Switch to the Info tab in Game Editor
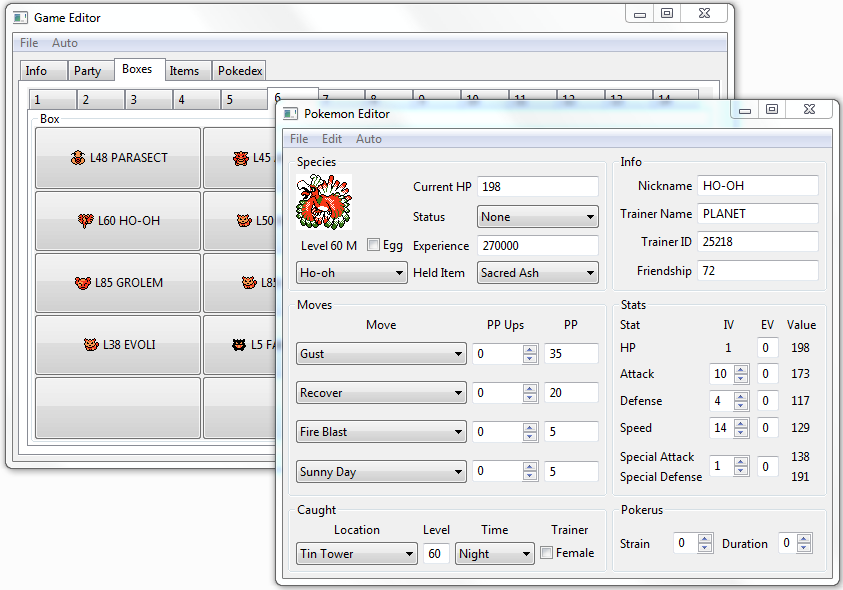 pyautogui.click(x=44, y=71)
